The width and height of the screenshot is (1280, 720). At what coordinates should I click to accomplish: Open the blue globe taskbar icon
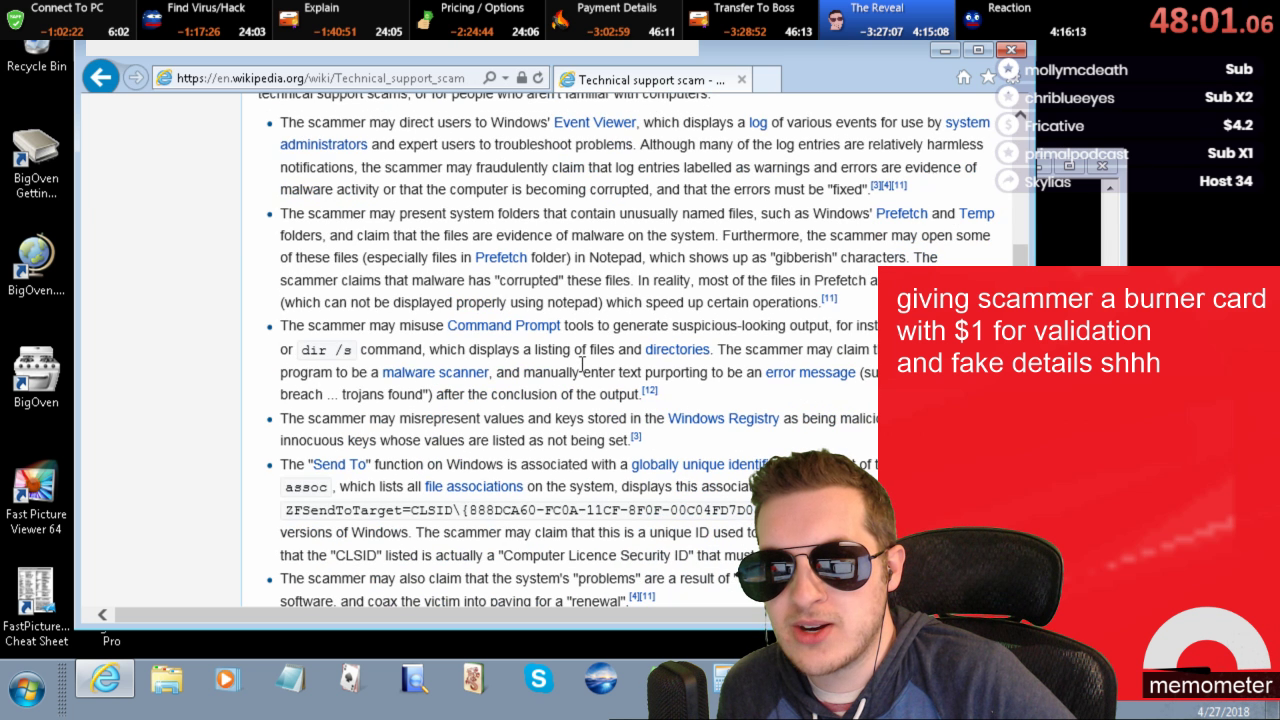600,680
